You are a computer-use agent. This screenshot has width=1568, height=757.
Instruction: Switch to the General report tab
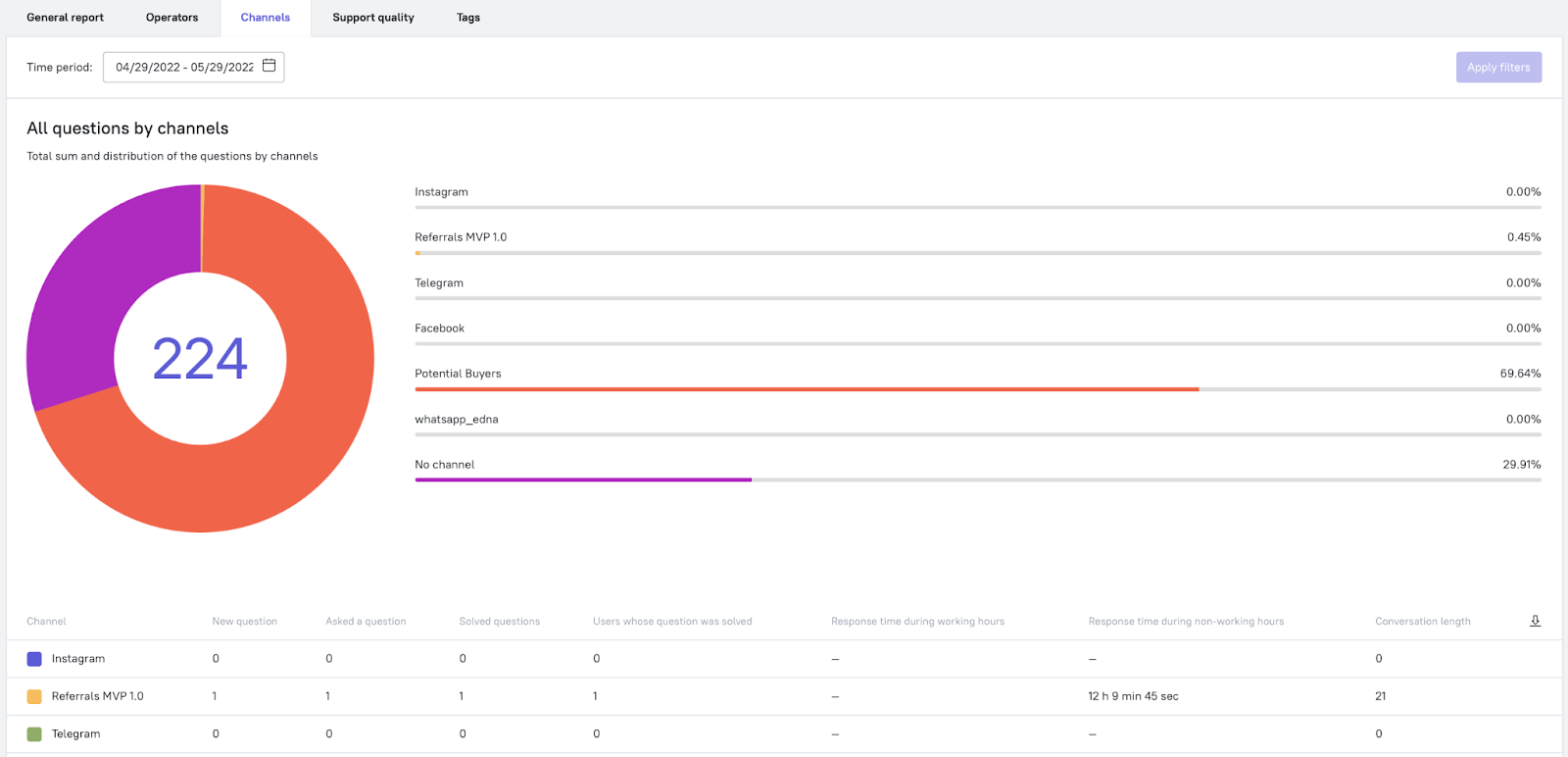pyautogui.click(x=65, y=18)
